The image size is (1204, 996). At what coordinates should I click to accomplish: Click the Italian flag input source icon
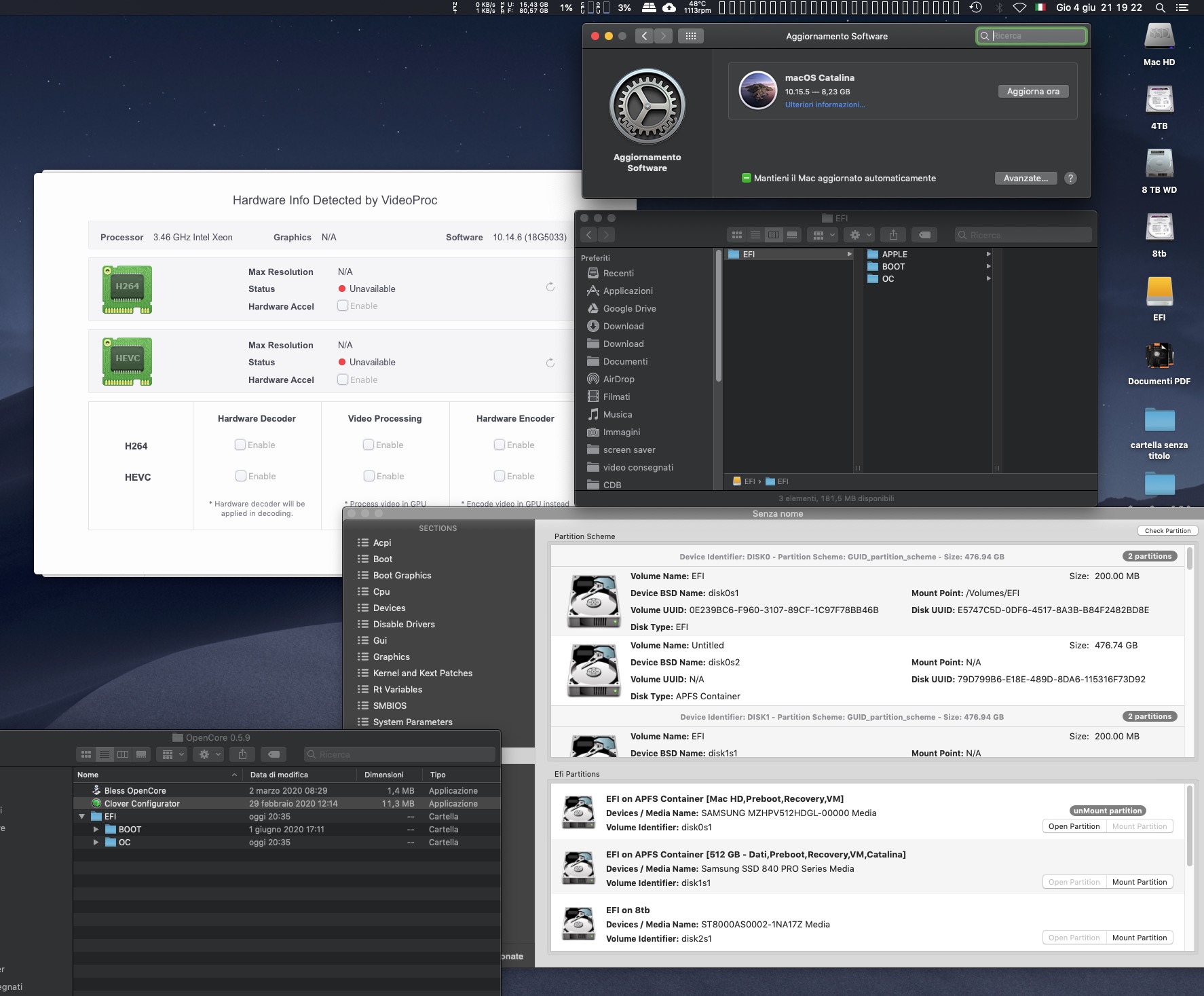[x=1040, y=7]
